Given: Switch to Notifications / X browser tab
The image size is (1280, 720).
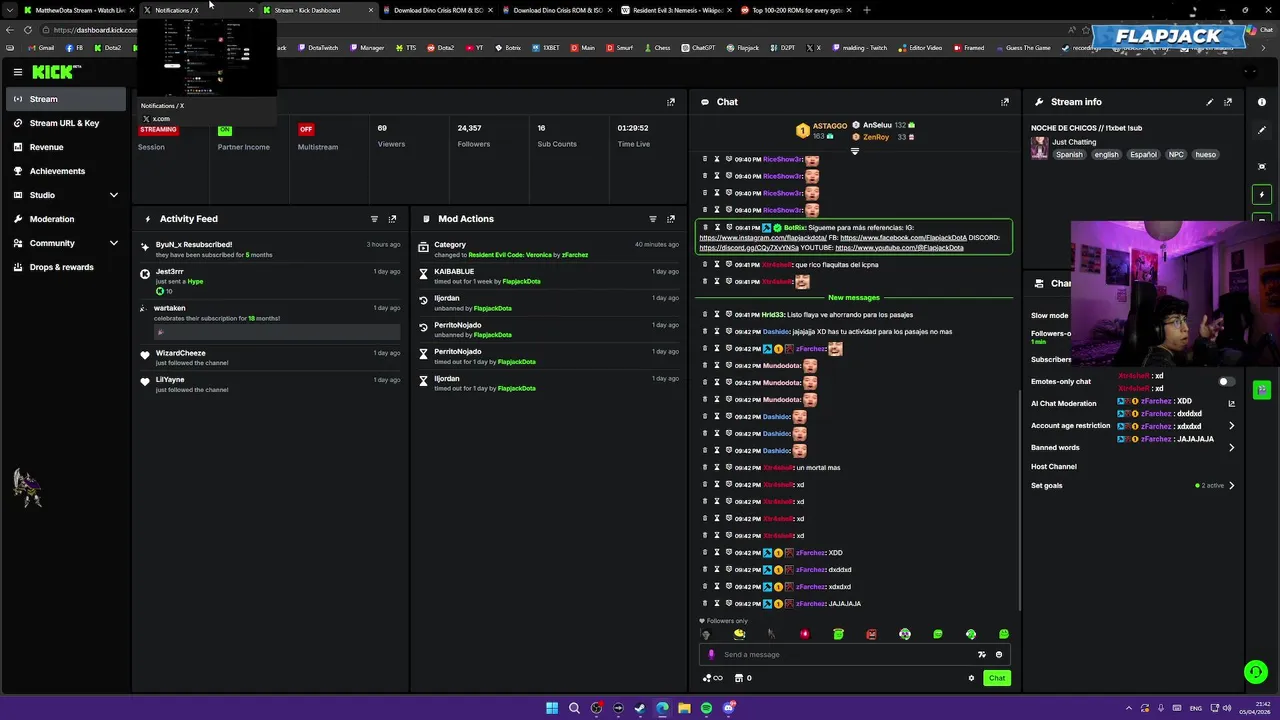Looking at the screenshot, I should click(198, 10).
